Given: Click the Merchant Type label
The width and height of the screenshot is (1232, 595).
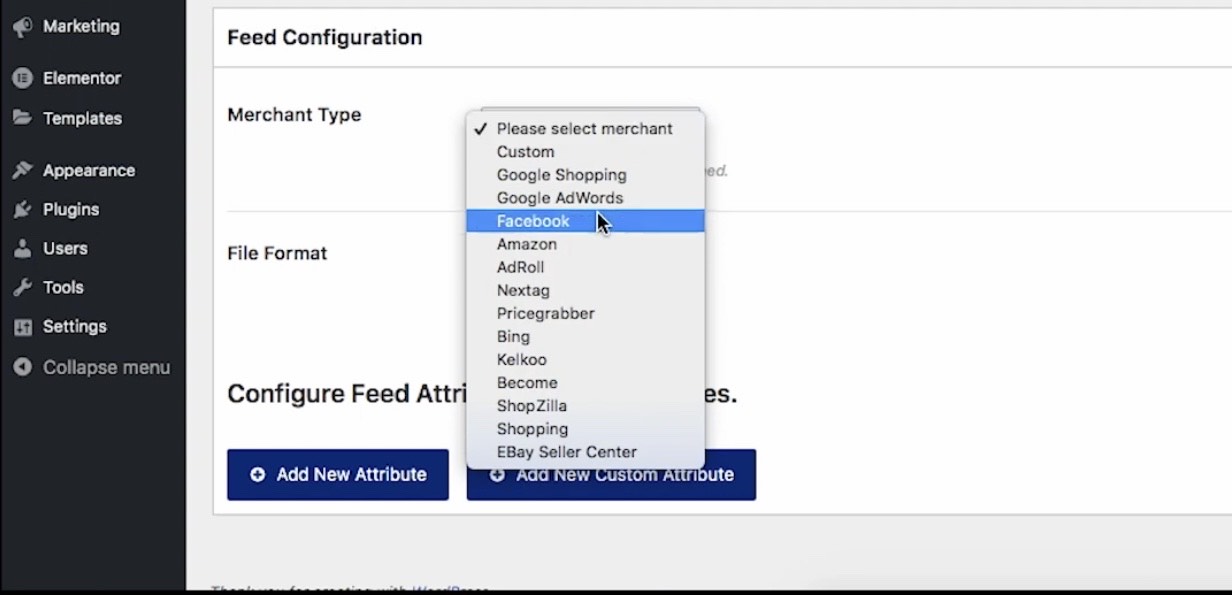Looking at the screenshot, I should coord(294,115).
